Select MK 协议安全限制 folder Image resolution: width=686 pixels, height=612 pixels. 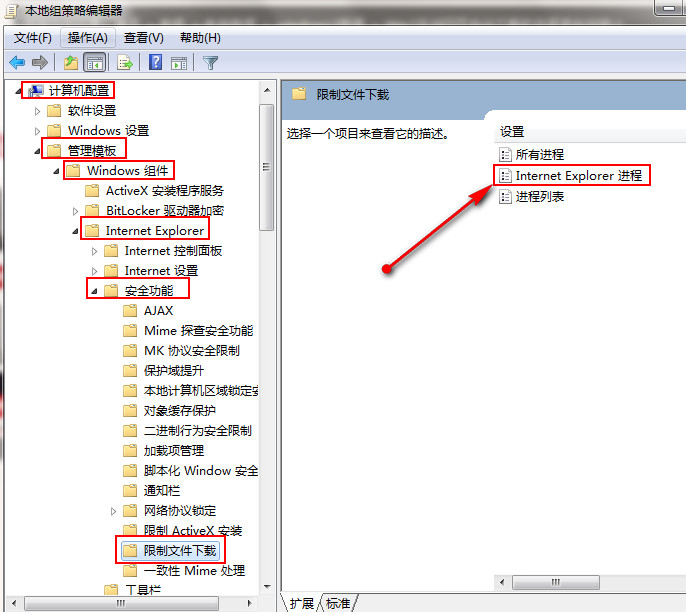[x=192, y=351]
